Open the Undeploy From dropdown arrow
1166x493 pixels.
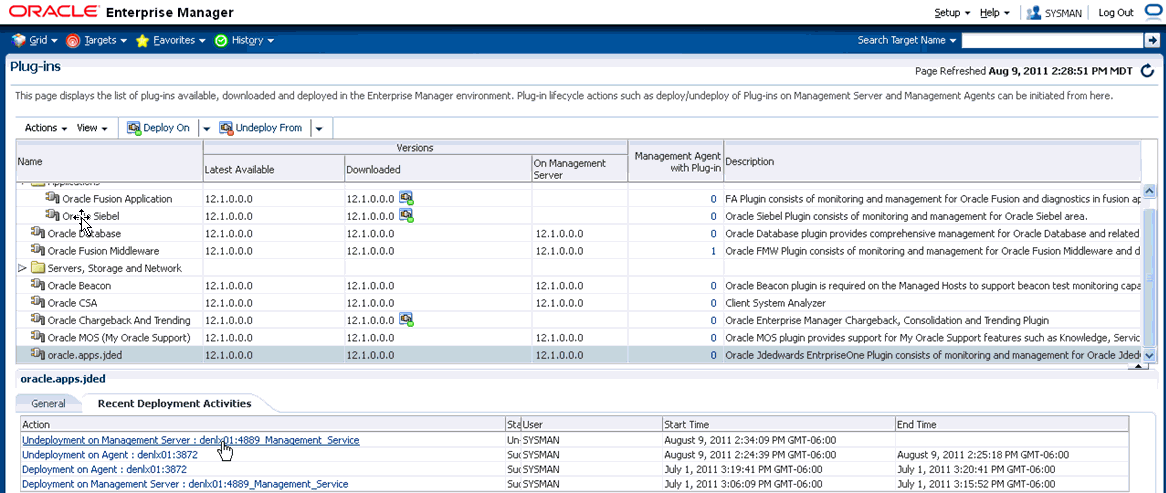pos(319,128)
